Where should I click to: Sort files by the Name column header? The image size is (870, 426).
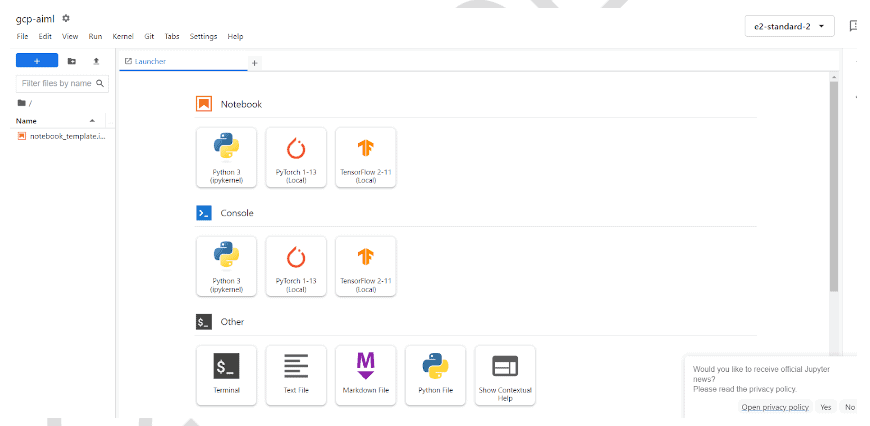(x=27, y=120)
